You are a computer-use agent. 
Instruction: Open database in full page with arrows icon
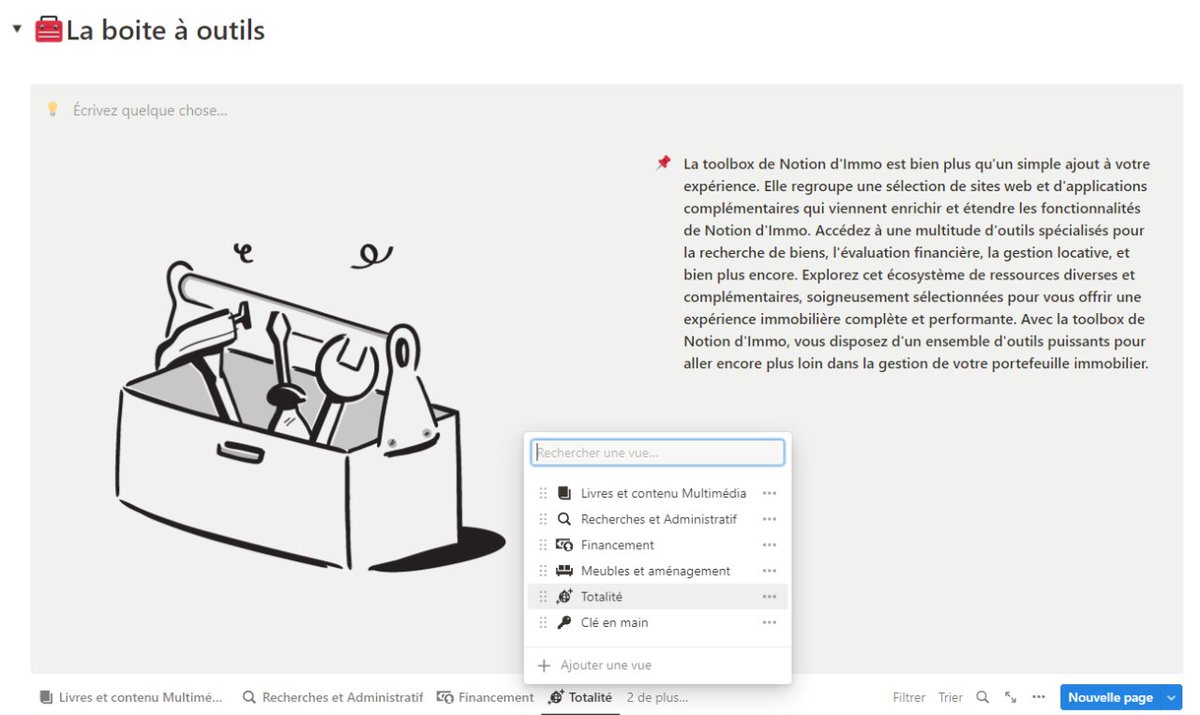click(x=1011, y=698)
